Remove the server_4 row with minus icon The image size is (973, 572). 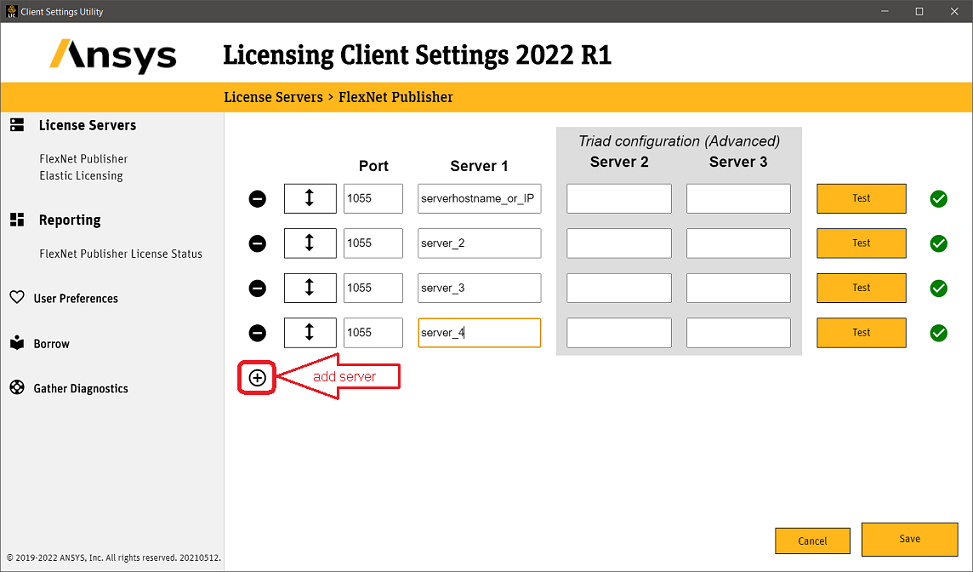click(258, 333)
